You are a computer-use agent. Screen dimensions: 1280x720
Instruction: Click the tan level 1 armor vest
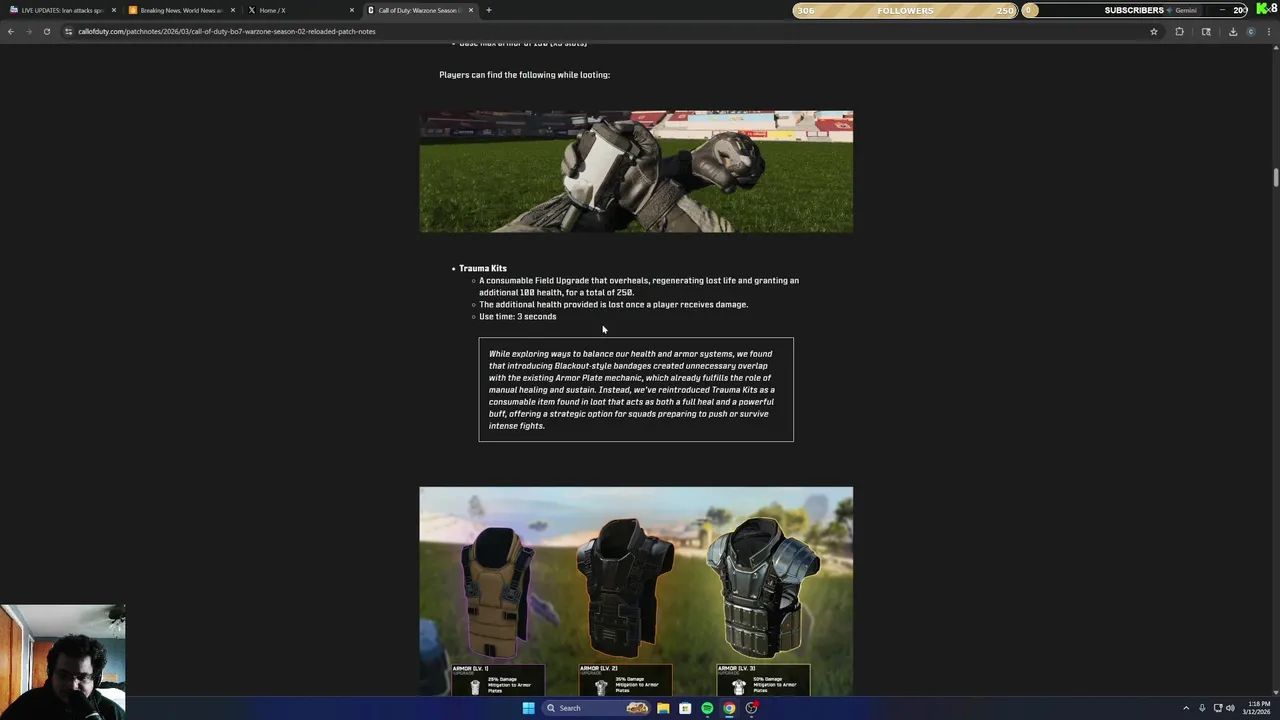pos(495,590)
